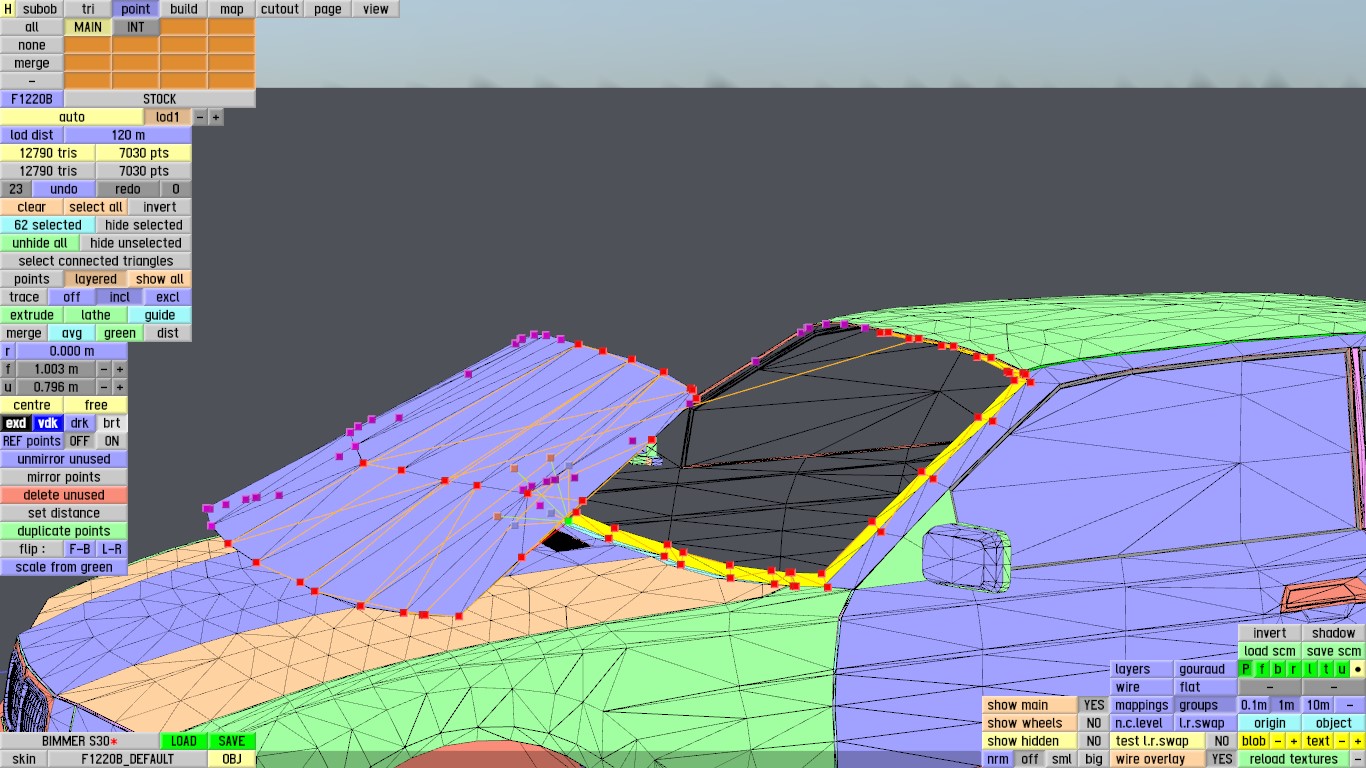Open the cutout tab
The image size is (1366, 768).
click(x=280, y=9)
